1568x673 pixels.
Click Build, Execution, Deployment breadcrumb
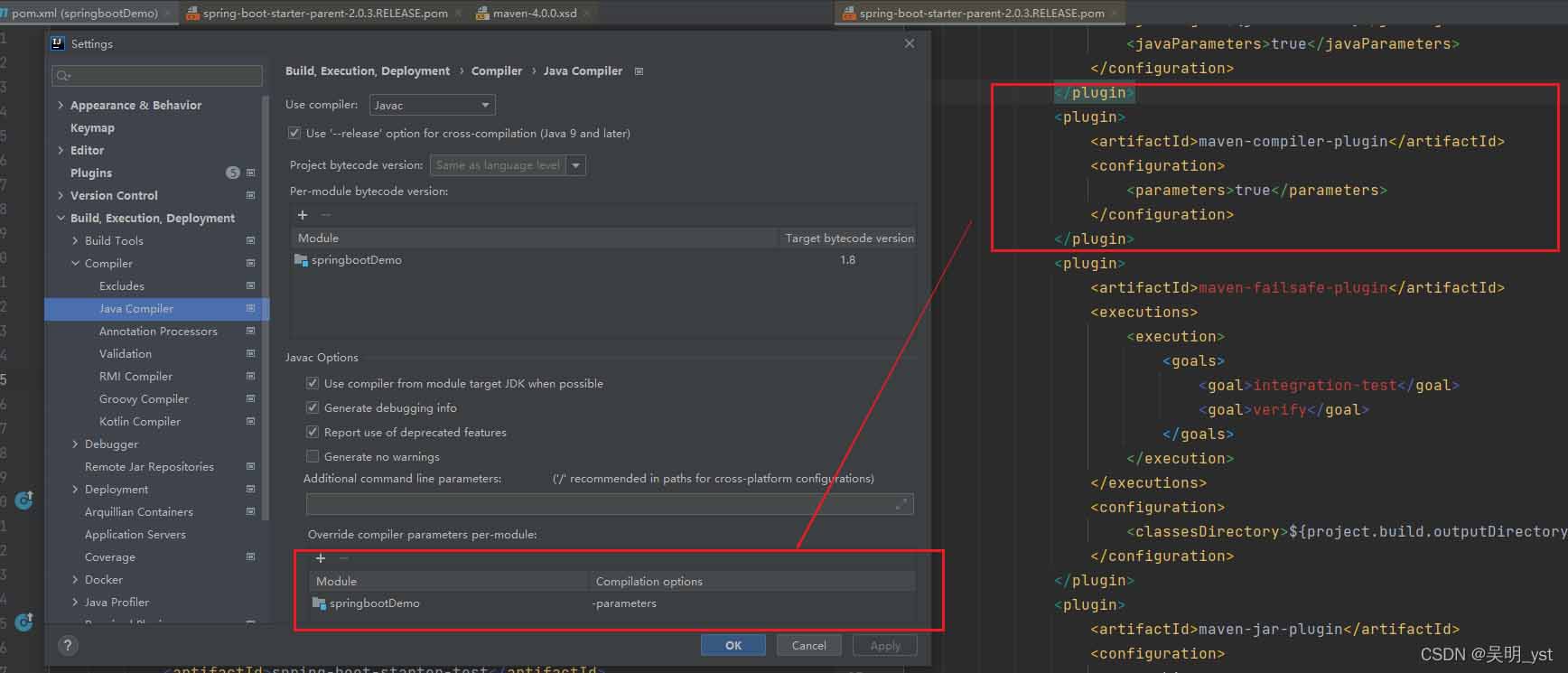click(368, 70)
